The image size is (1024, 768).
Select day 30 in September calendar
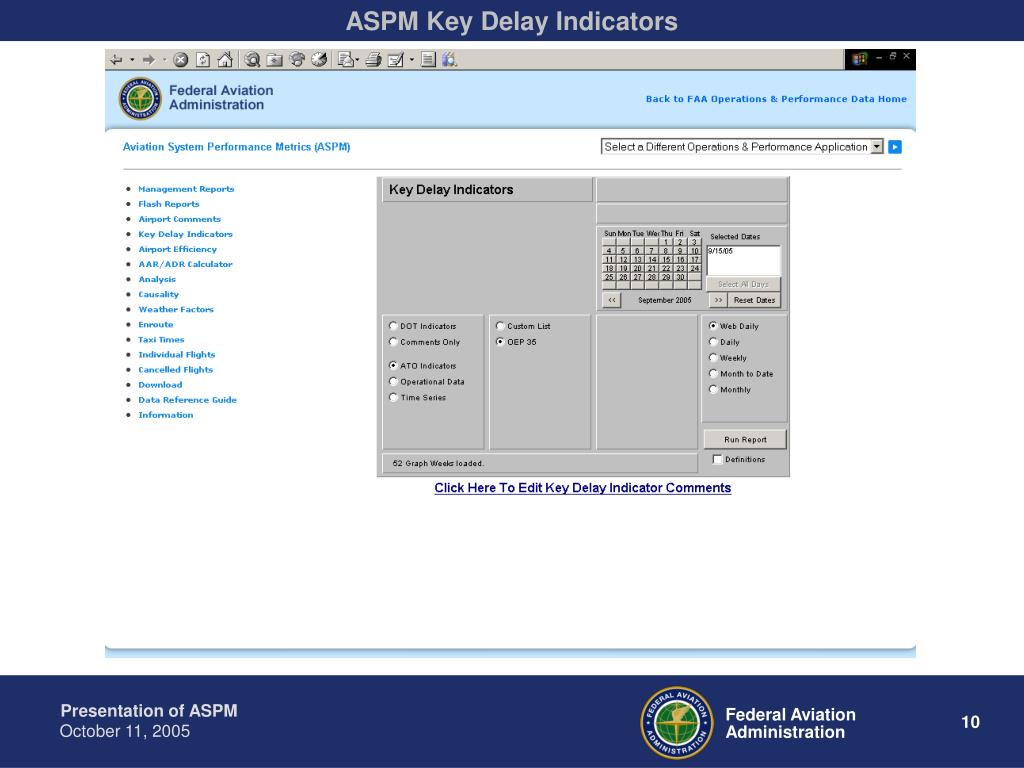tap(680, 277)
